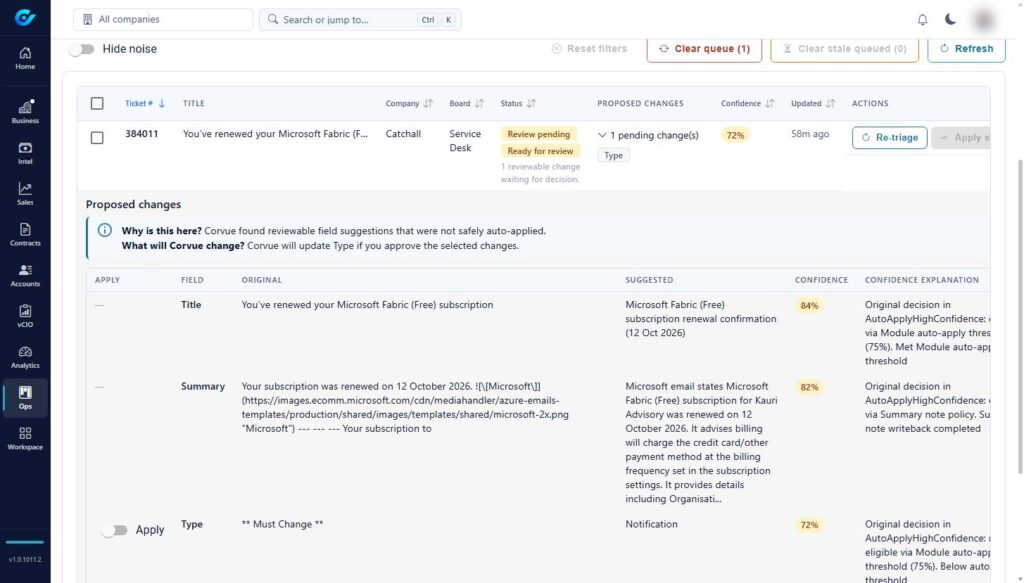Click the 72% confidence badge in ticket row
This screenshot has width=1024, height=583.
point(735,135)
